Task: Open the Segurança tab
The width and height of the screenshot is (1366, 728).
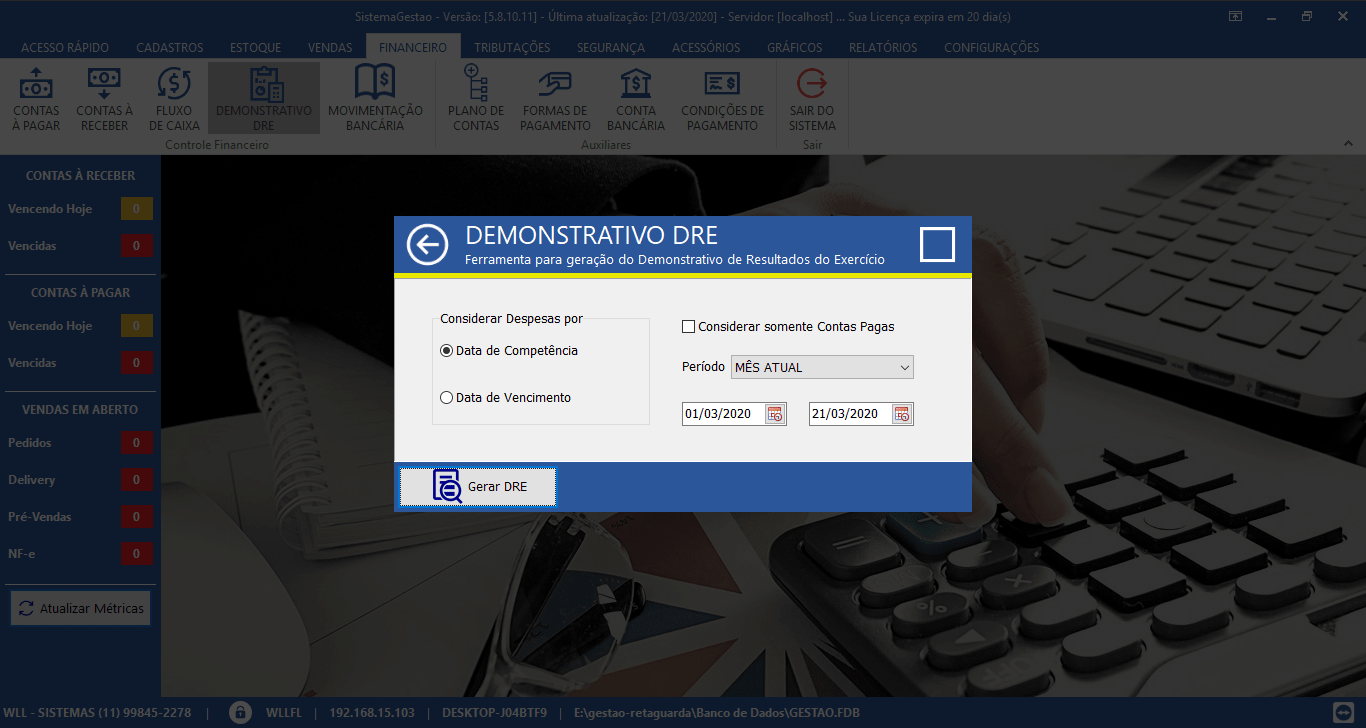Action: coord(611,47)
